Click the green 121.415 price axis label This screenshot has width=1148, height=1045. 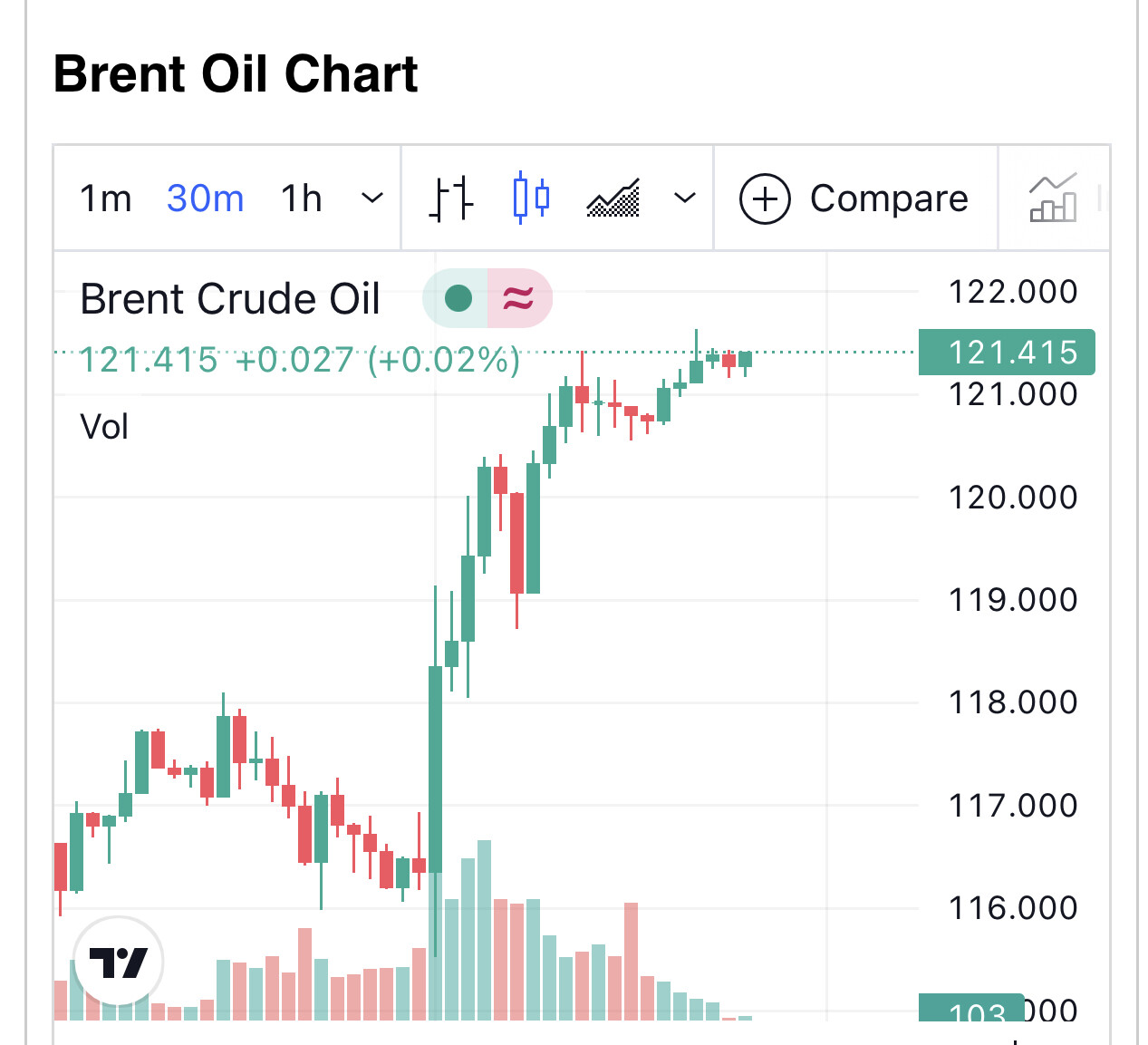(1006, 353)
